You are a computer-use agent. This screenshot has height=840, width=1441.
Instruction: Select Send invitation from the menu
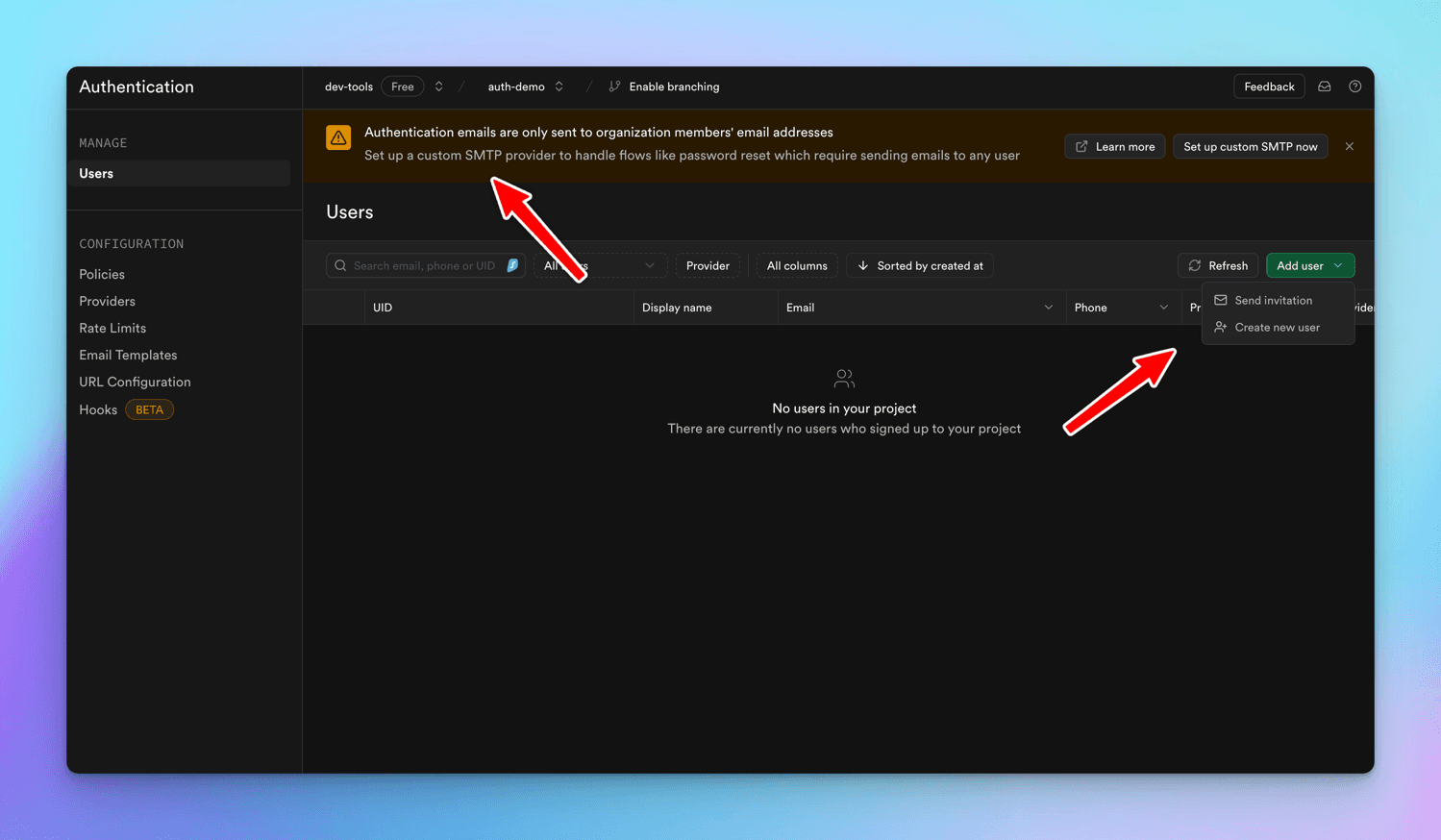[1278, 300]
